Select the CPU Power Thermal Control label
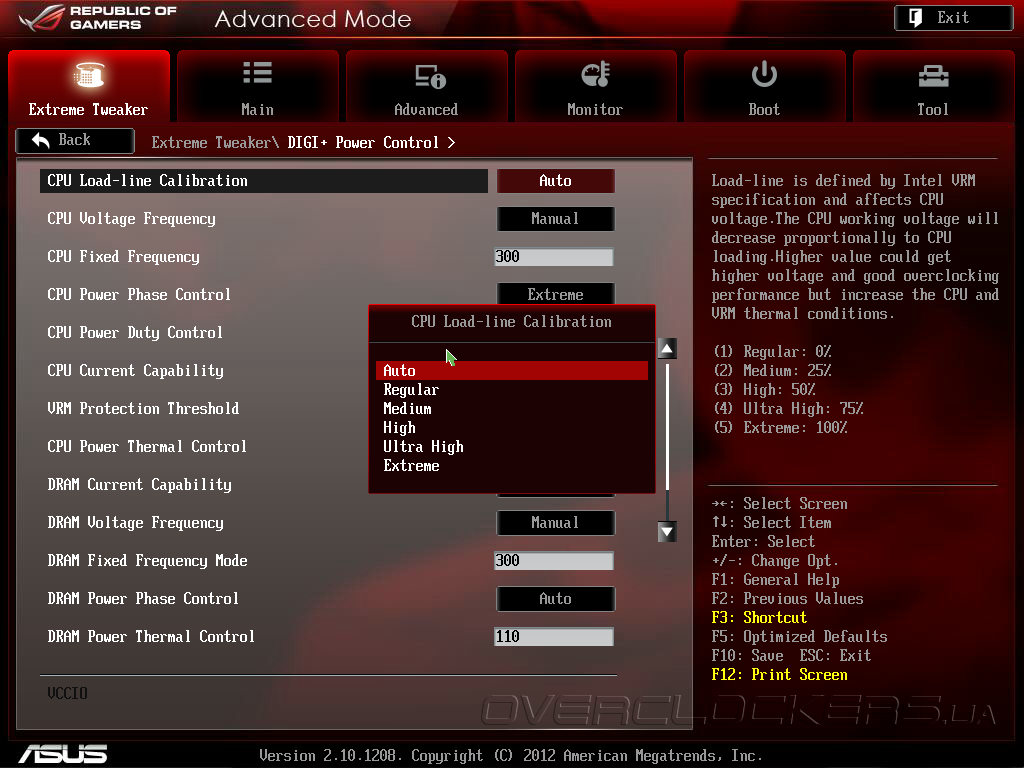Screen dimensions: 1024x768 (147, 446)
